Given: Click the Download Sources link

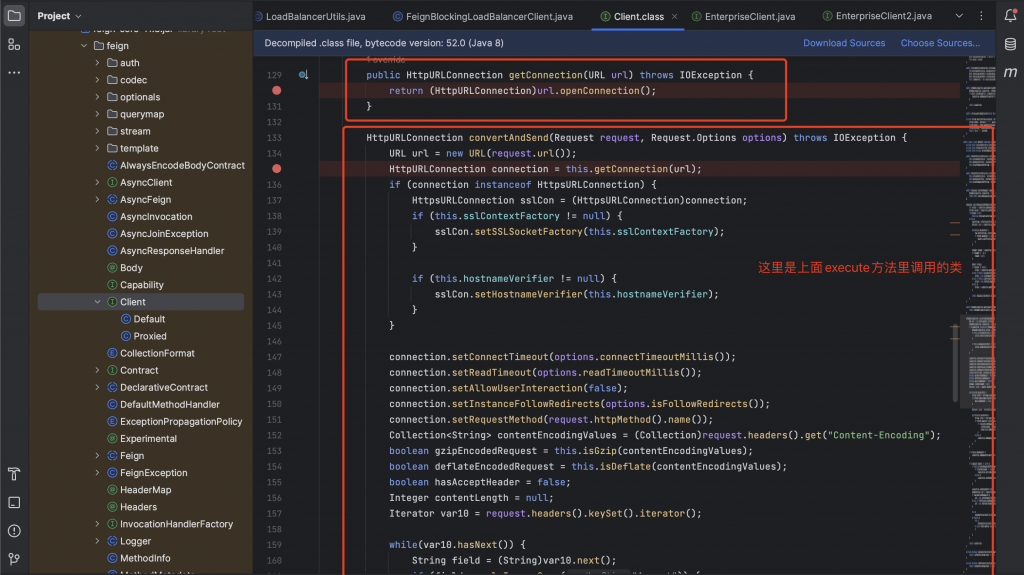Looking at the screenshot, I should click(844, 43).
